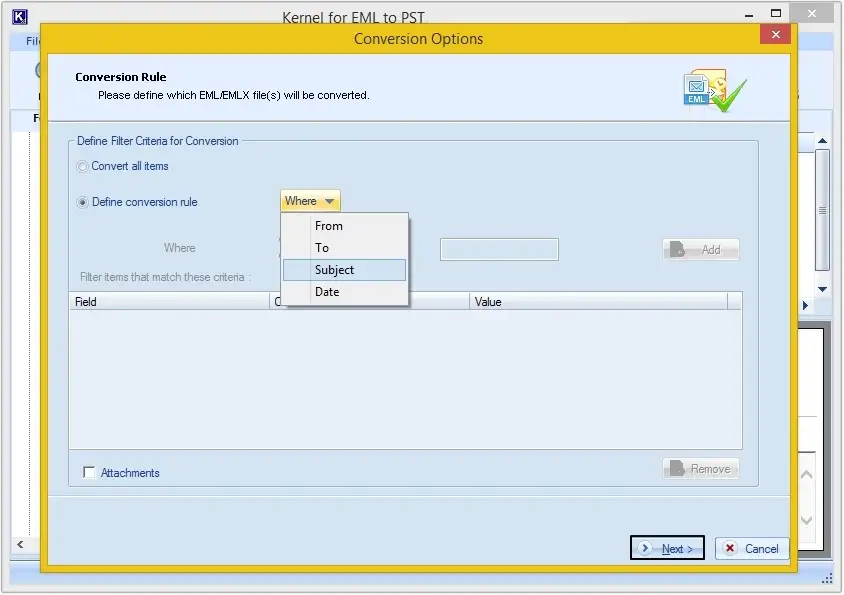The image size is (844, 595).
Task: Click the filter value input field
Action: pos(499,249)
